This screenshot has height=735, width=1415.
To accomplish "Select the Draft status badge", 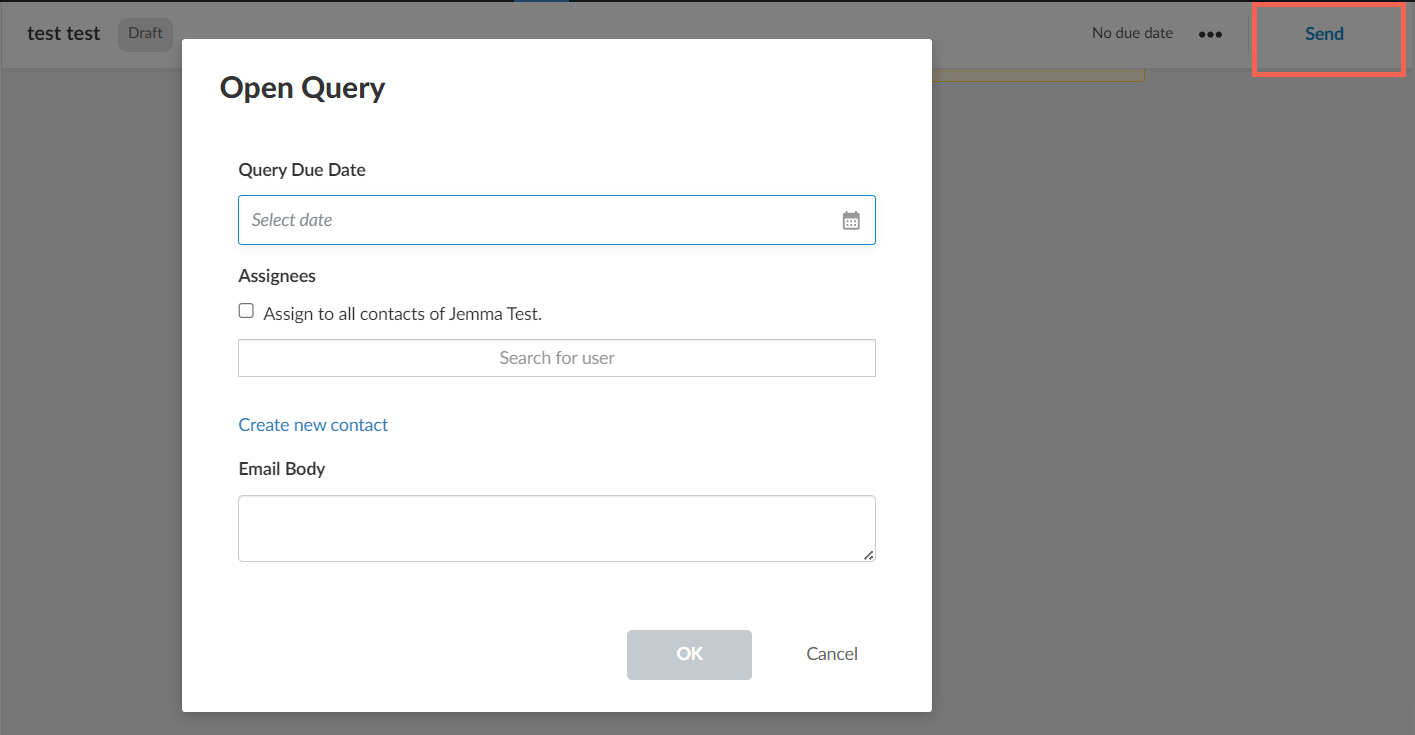I will pos(145,34).
